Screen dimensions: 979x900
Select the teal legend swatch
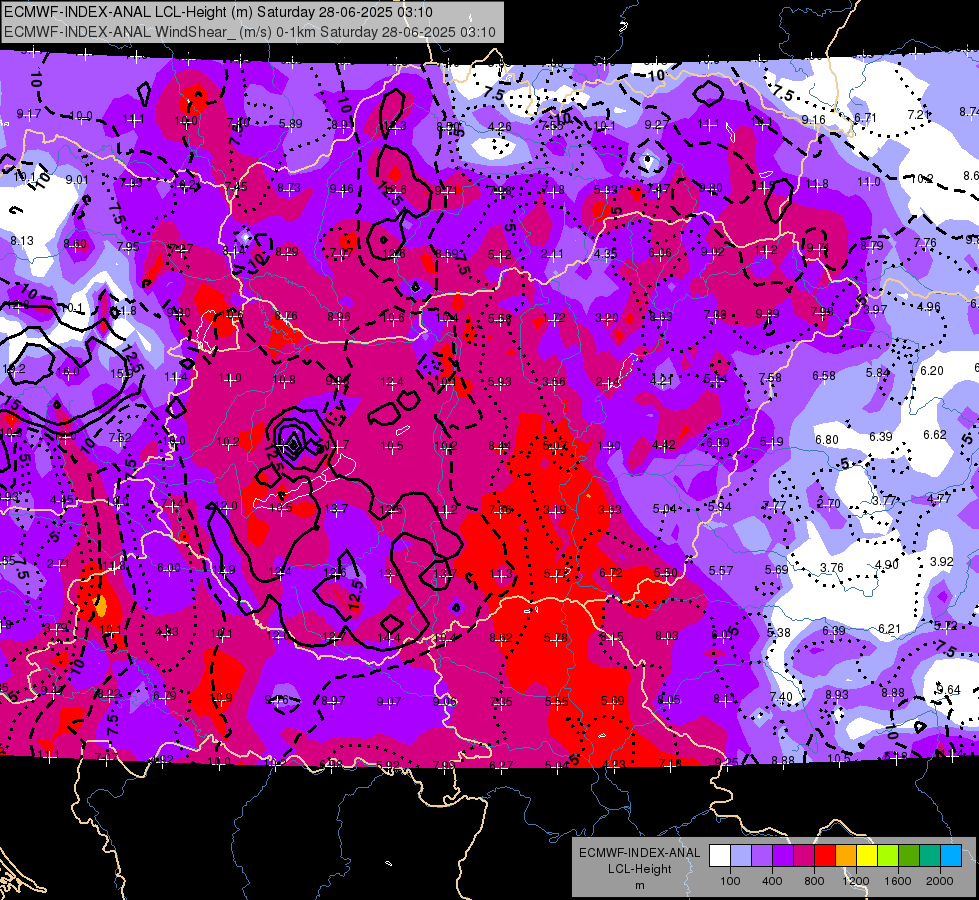pos(930,856)
